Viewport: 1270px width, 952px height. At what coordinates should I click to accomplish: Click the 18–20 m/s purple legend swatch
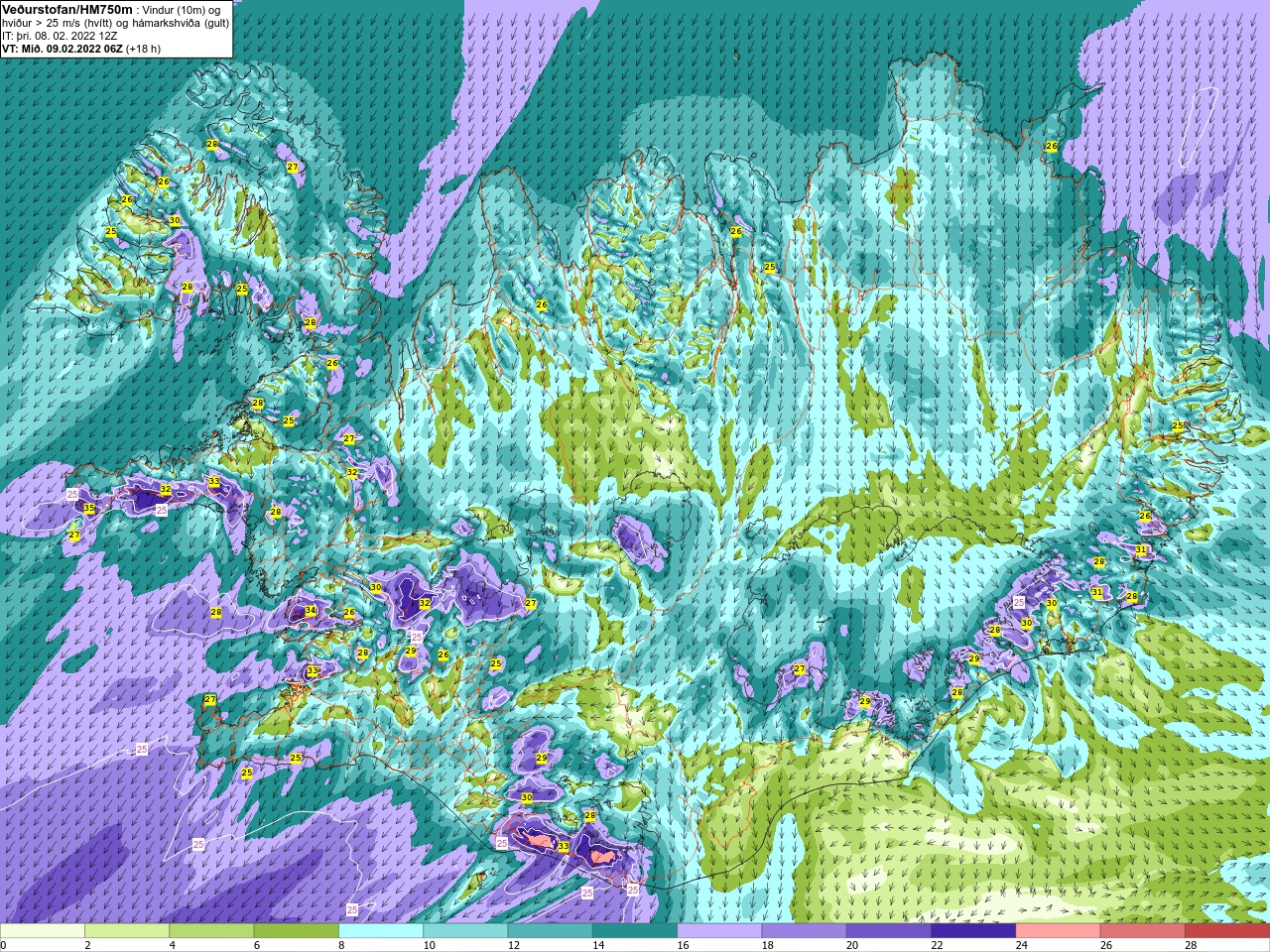point(805,931)
